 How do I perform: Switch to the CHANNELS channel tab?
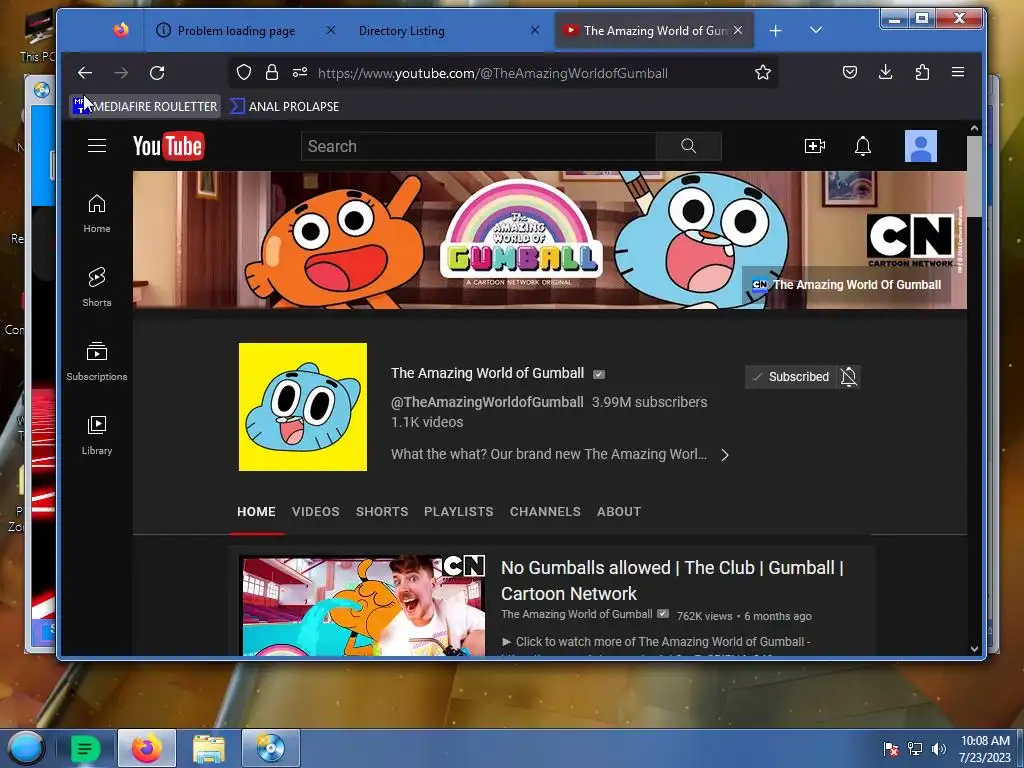(x=545, y=512)
